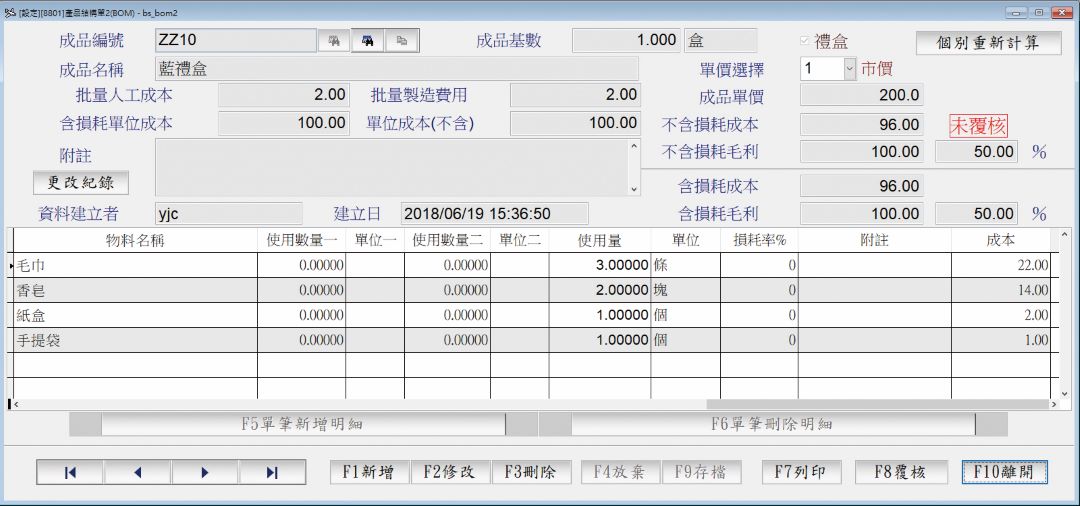Click F9存檔 save button
Image resolution: width=1080 pixels, height=506 pixels.
tap(702, 472)
